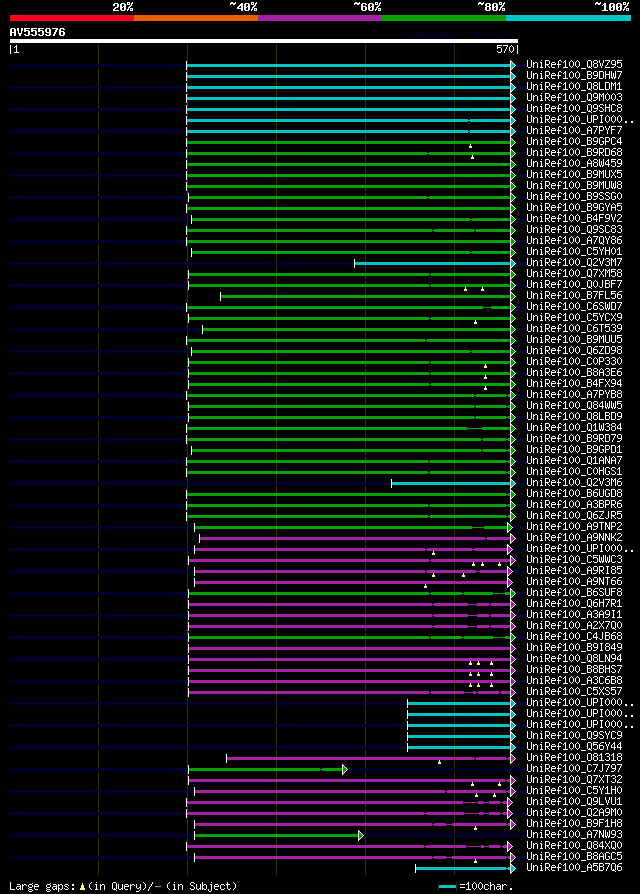Click the cyan alignment bar of UniRef100_Q2V3M7

pos(433,263)
